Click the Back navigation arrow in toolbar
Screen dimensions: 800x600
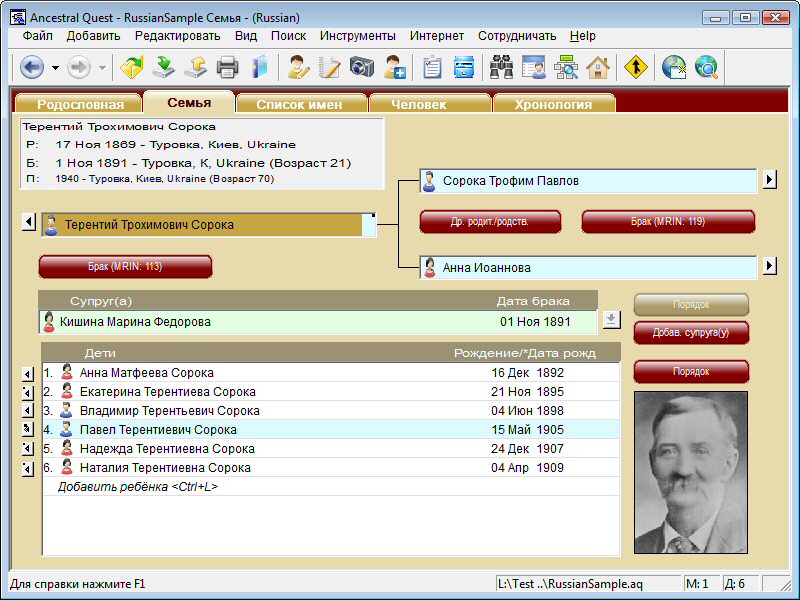click(x=32, y=67)
